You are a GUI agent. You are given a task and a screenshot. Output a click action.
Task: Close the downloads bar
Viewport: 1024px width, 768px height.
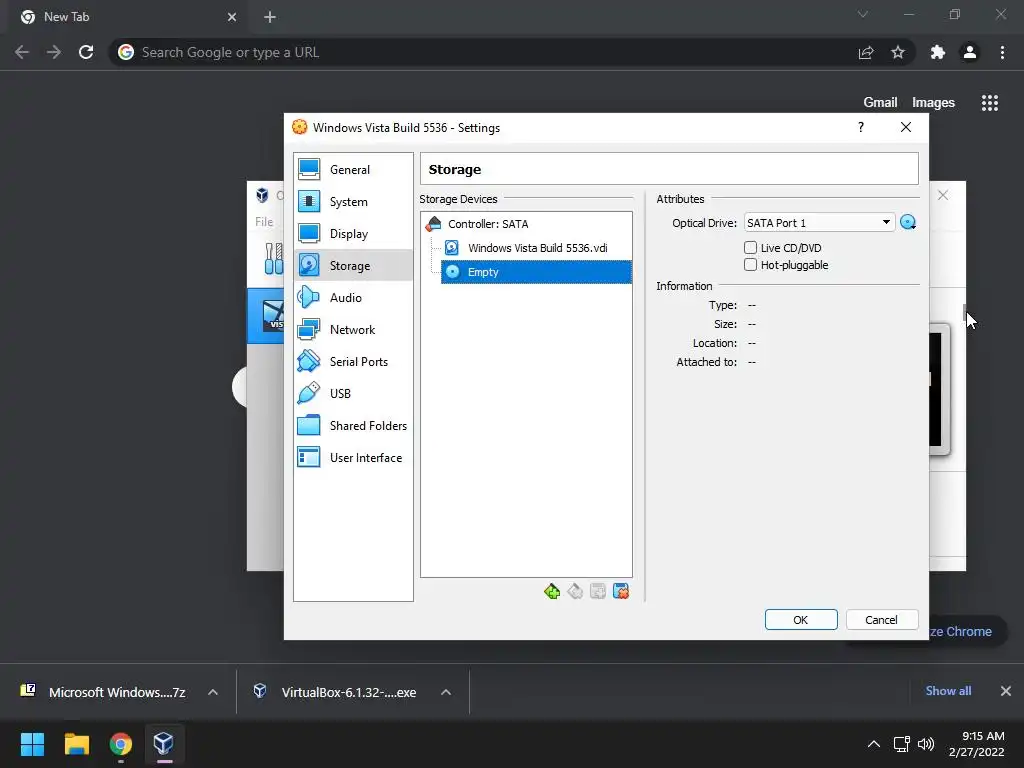[1006, 691]
